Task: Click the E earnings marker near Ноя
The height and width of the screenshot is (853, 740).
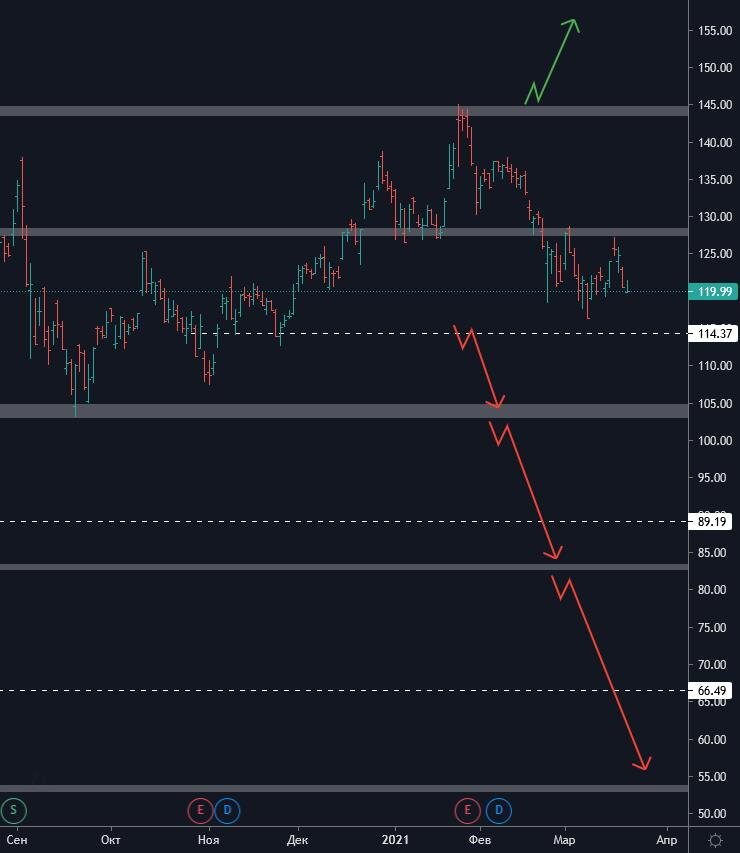Action: [x=200, y=810]
